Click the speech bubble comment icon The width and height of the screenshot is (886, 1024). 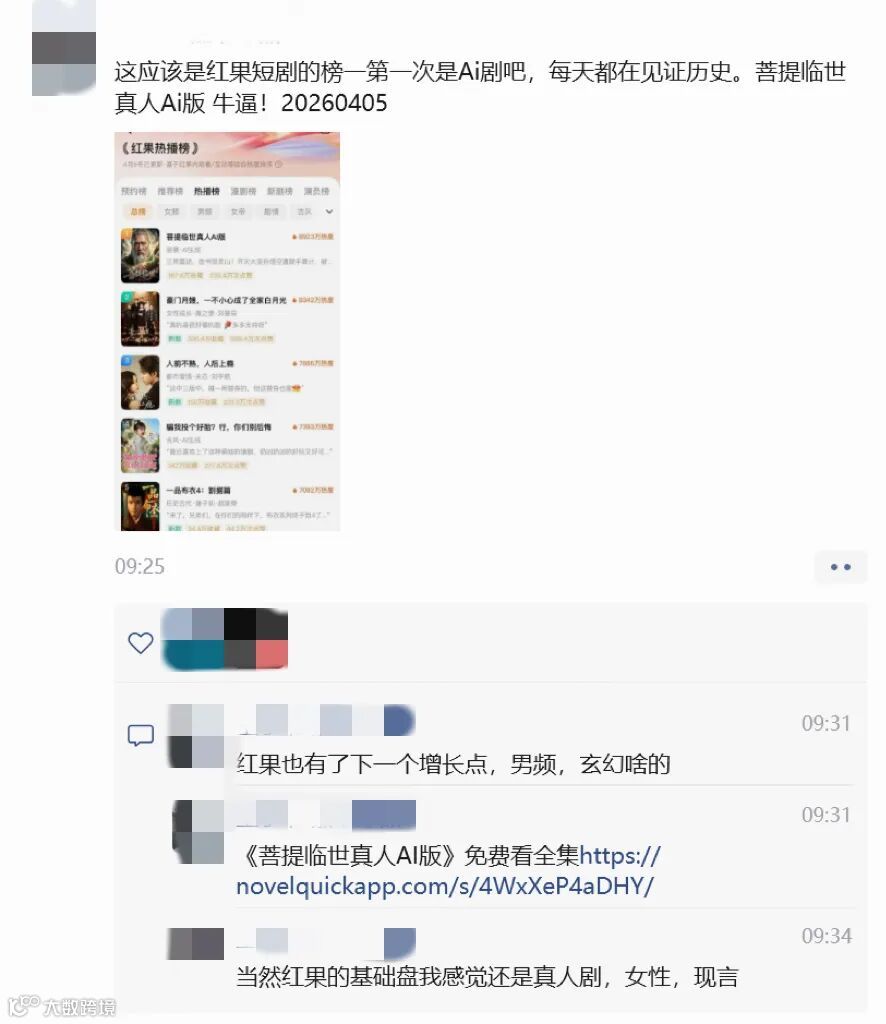[x=140, y=735]
